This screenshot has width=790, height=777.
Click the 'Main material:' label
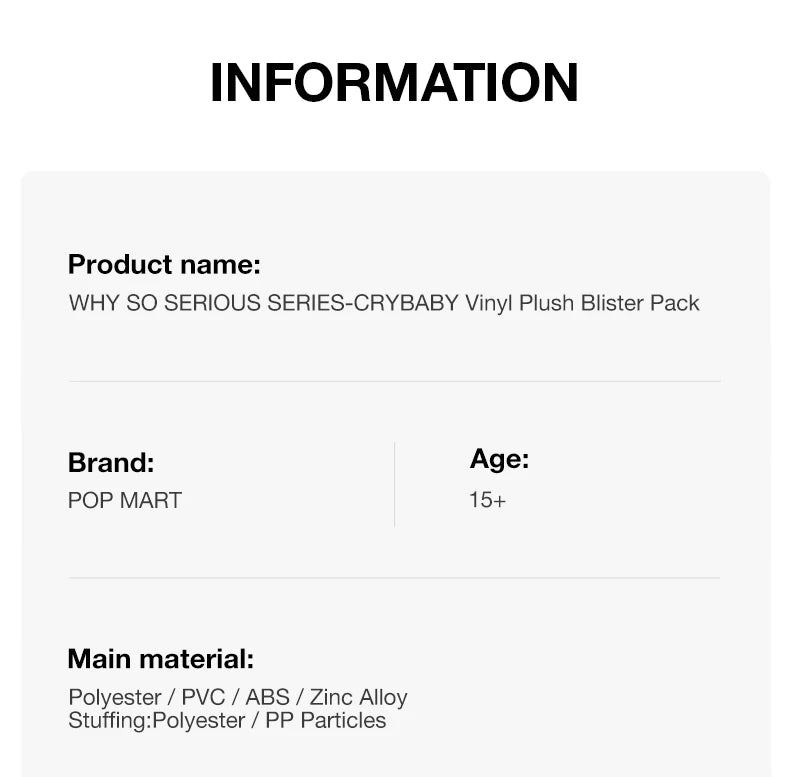click(161, 659)
